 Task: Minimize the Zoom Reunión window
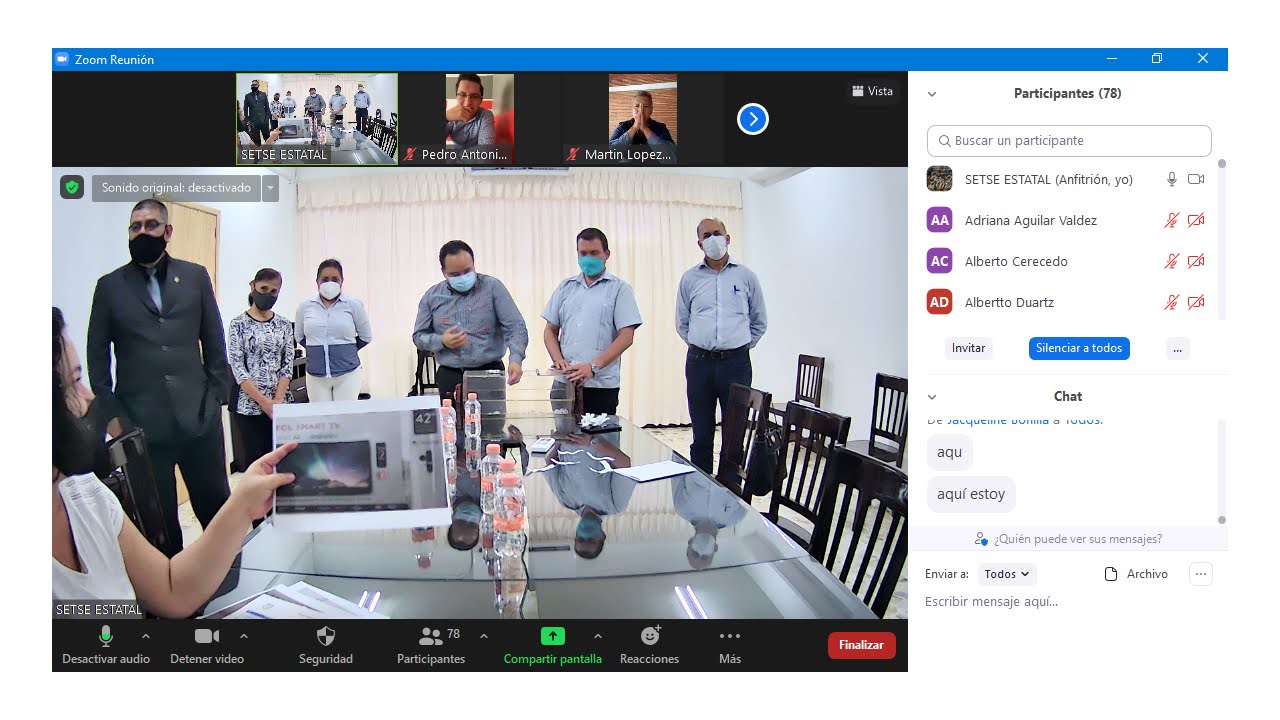pos(1111,59)
